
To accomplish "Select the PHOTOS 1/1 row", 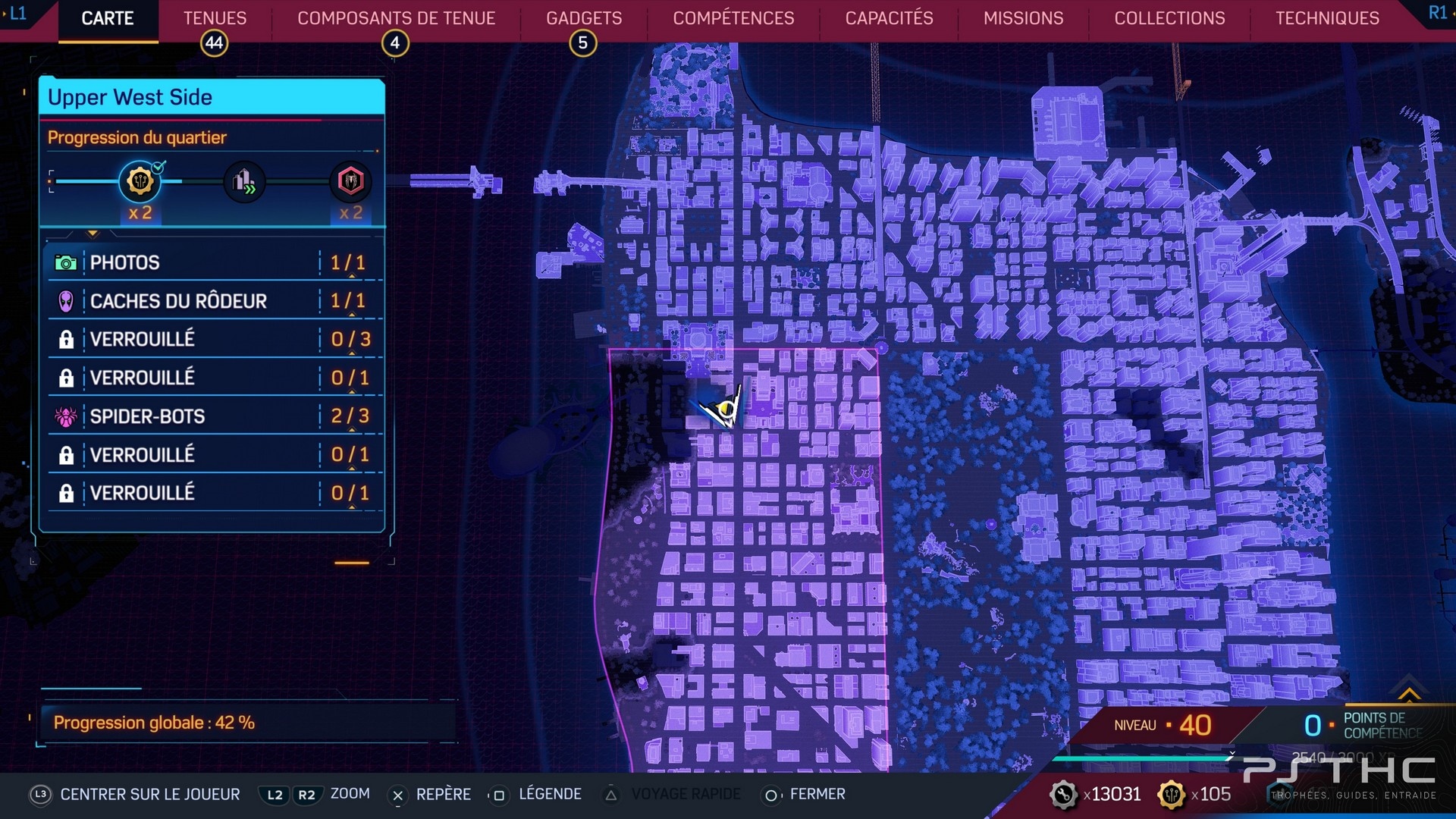I will coord(215,262).
